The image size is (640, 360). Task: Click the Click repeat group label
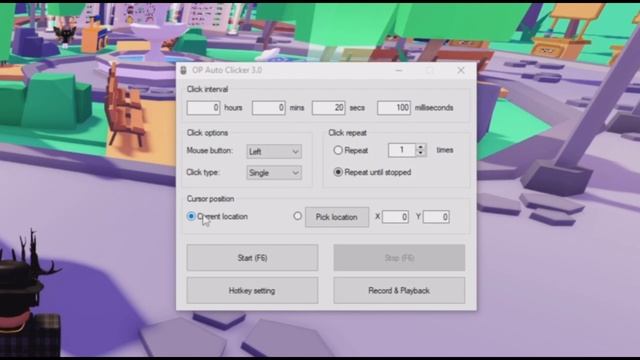click(347, 133)
